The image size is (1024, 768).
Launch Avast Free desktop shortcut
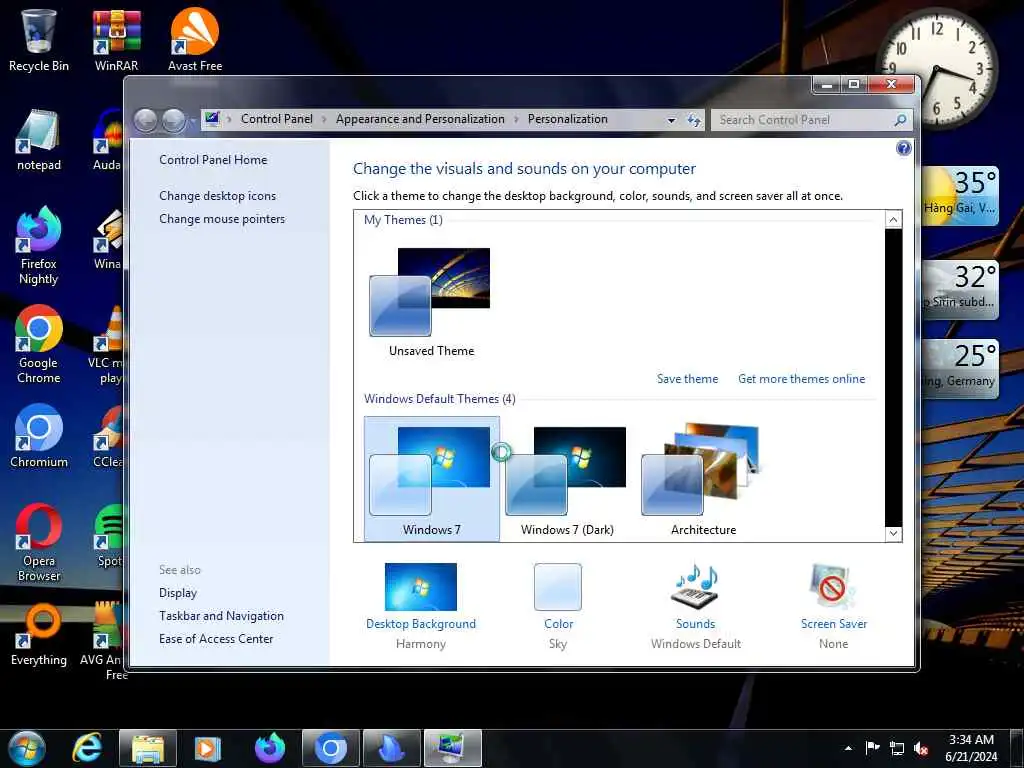click(195, 40)
